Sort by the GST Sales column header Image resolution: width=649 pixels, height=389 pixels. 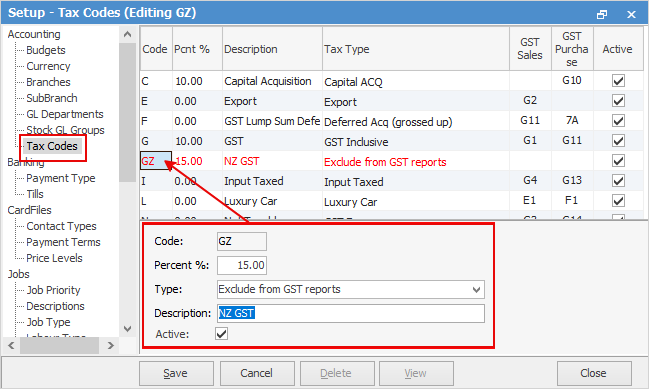pyautogui.click(x=530, y=49)
